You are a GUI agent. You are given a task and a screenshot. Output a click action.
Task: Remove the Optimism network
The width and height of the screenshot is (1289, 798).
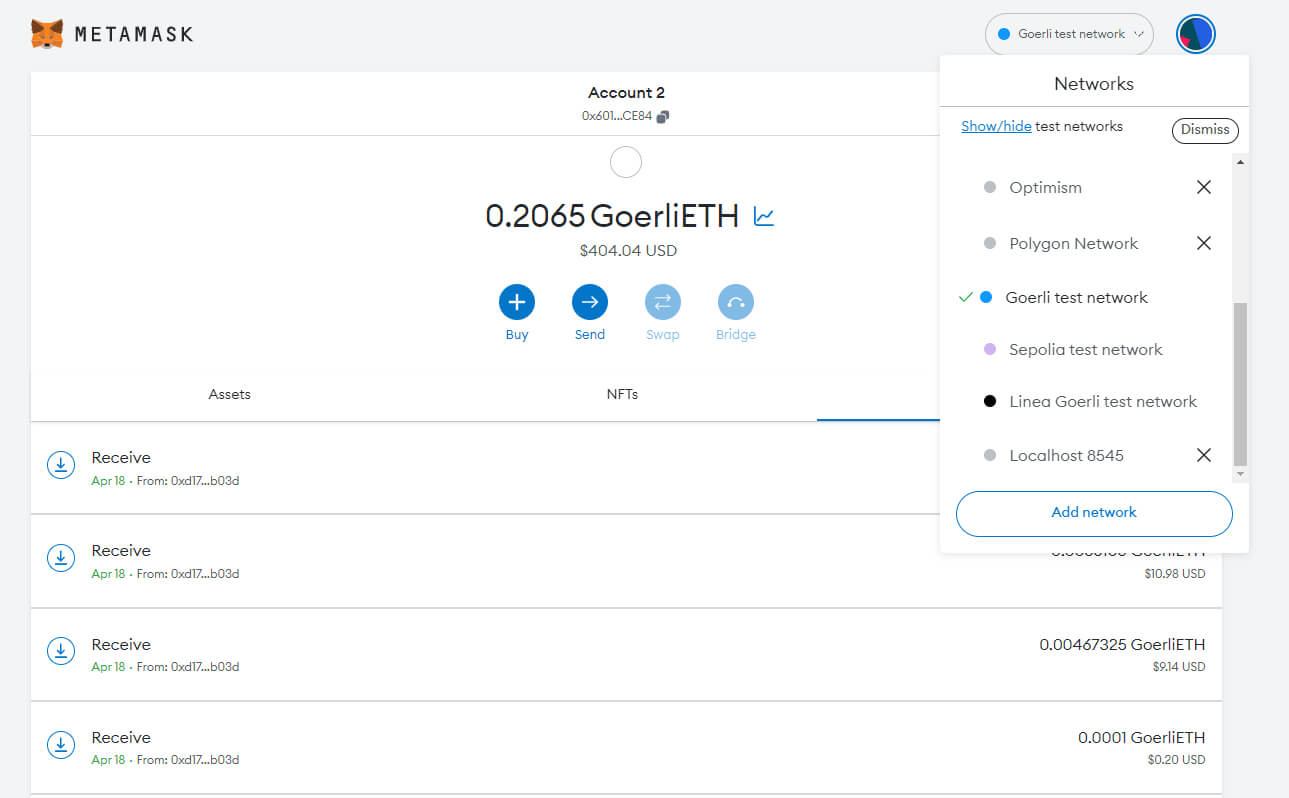(1204, 187)
